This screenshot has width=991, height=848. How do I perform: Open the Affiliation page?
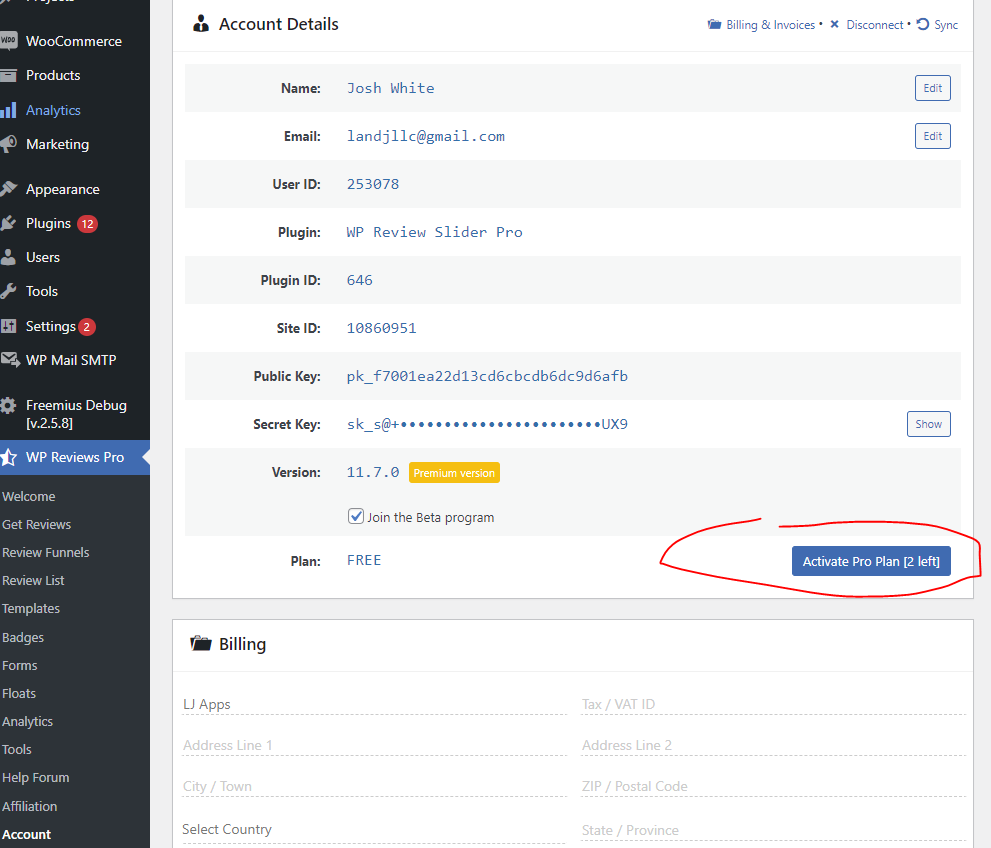(30, 806)
